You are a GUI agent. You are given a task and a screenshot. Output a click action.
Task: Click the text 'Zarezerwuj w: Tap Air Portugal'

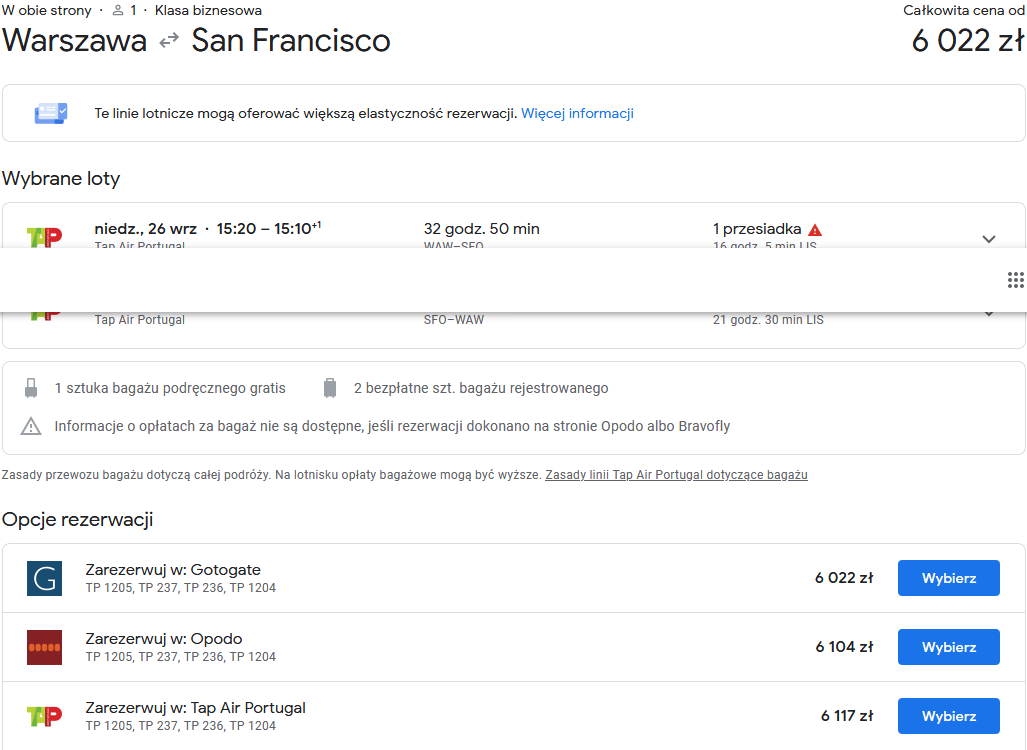pos(195,708)
